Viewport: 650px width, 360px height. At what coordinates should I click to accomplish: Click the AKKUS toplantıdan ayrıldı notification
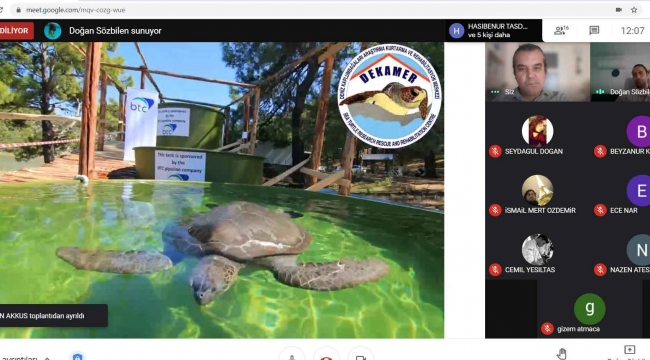point(53,316)
